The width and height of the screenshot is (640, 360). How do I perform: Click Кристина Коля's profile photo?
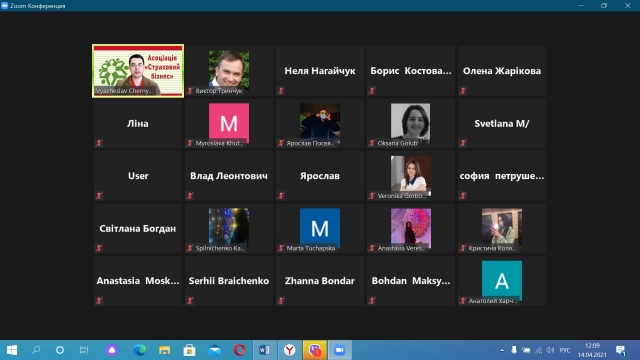pos(502,227)
